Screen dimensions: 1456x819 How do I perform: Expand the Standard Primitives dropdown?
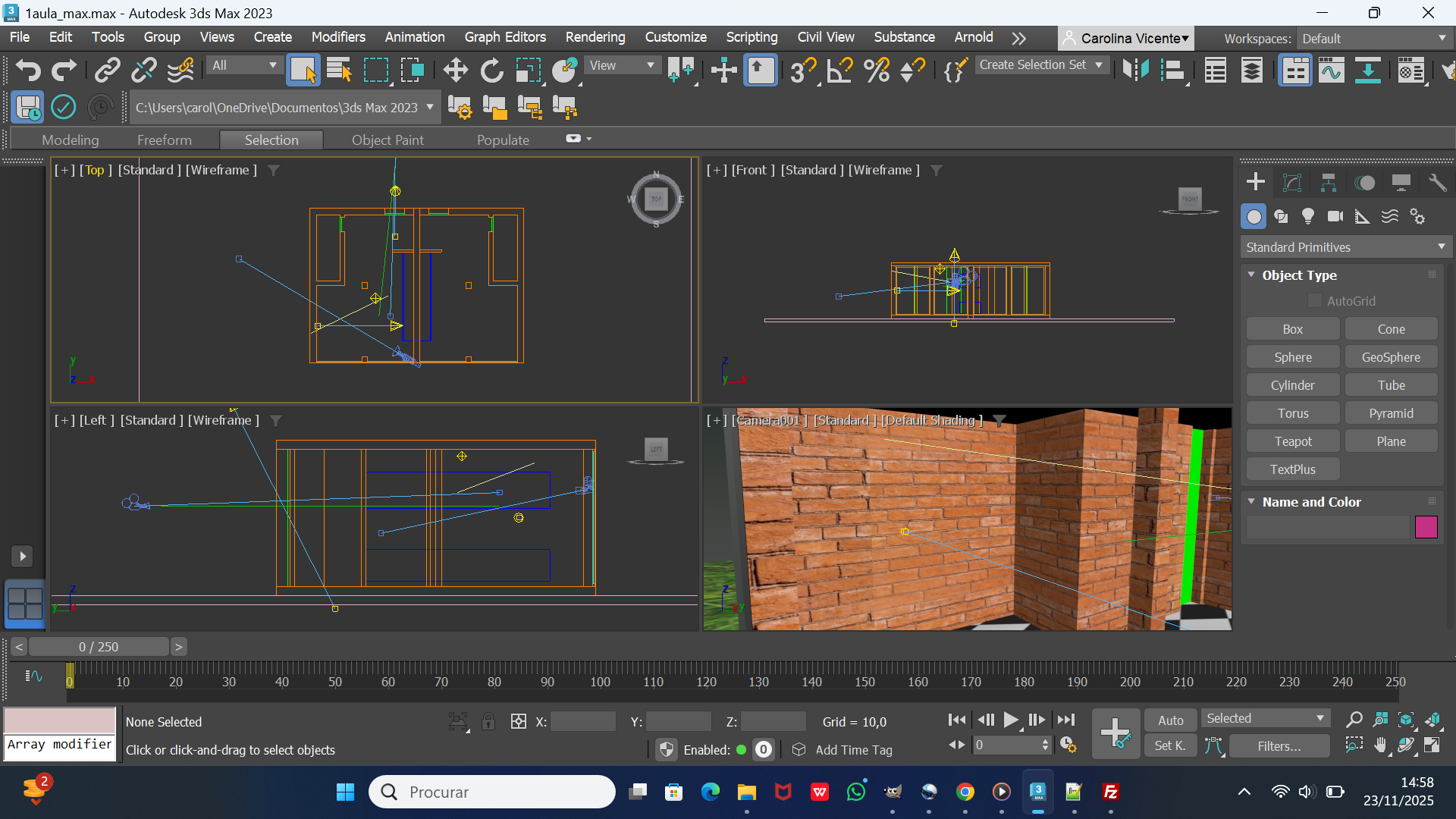(x=1346, y=247)
